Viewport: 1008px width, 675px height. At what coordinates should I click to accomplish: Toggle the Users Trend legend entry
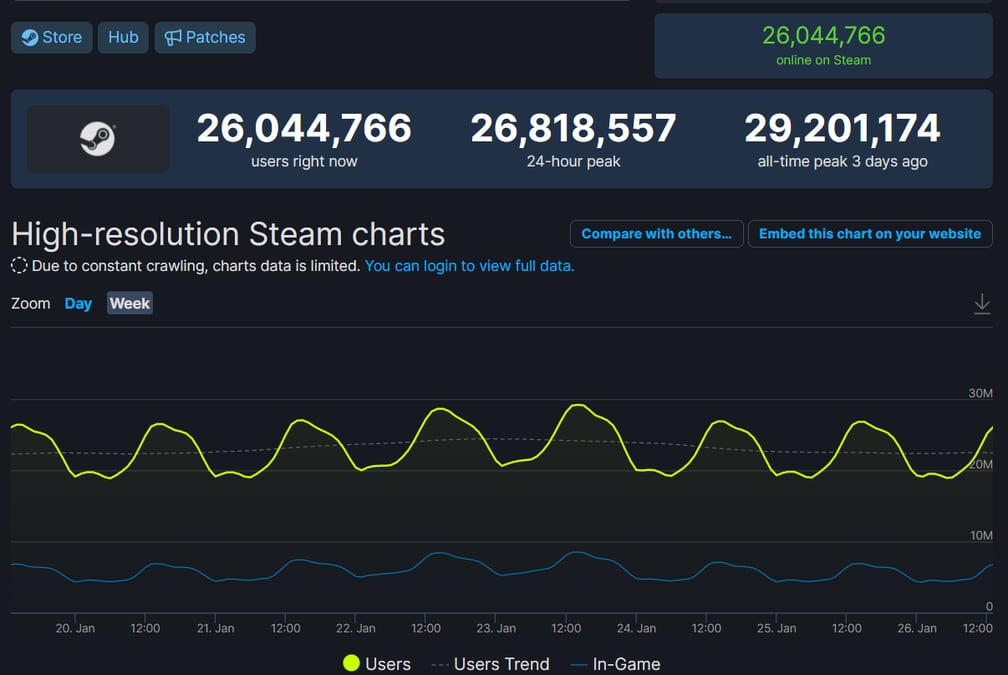pyautogui.click(x=490, y=663)
